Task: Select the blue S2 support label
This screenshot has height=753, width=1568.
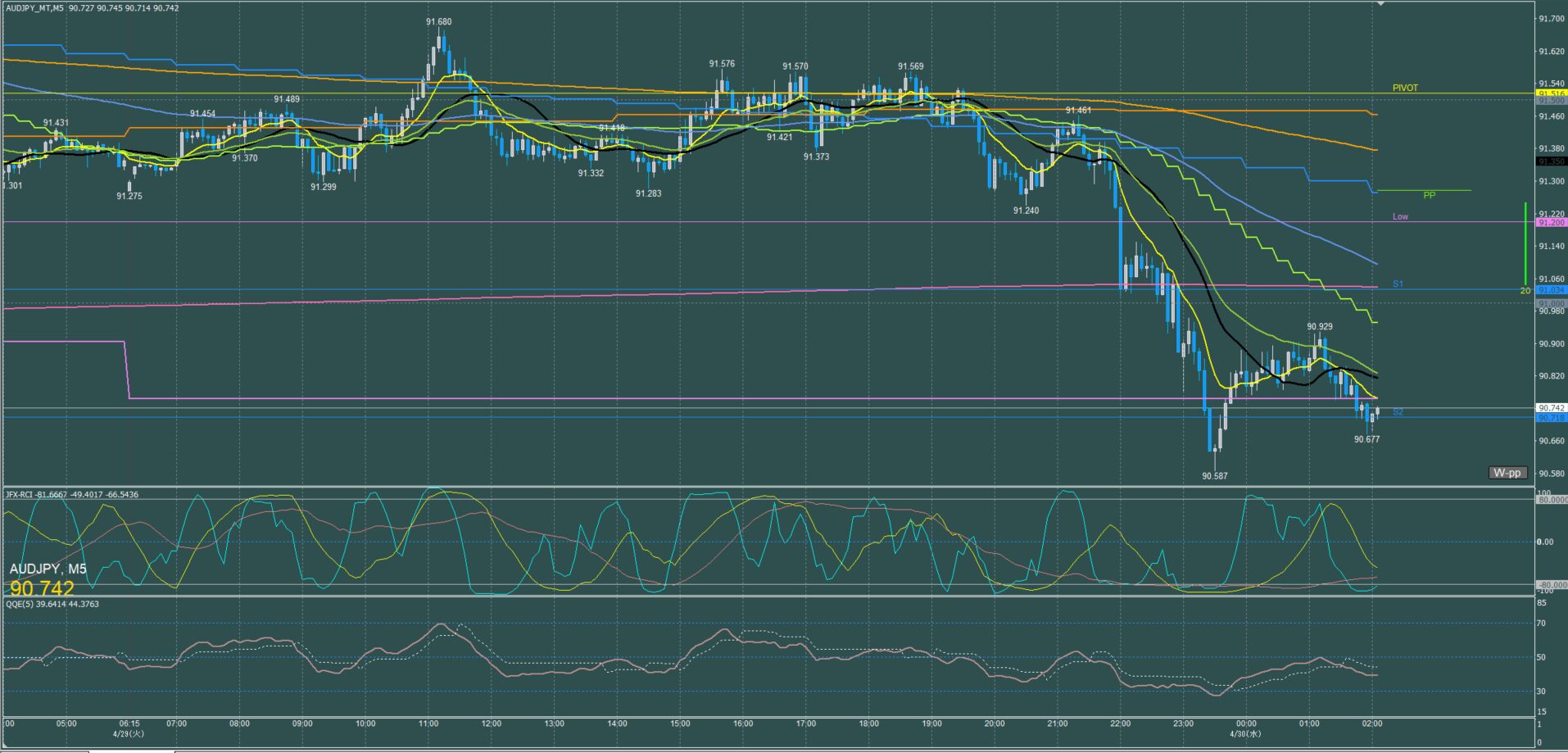Action: tap(1398, 412)
